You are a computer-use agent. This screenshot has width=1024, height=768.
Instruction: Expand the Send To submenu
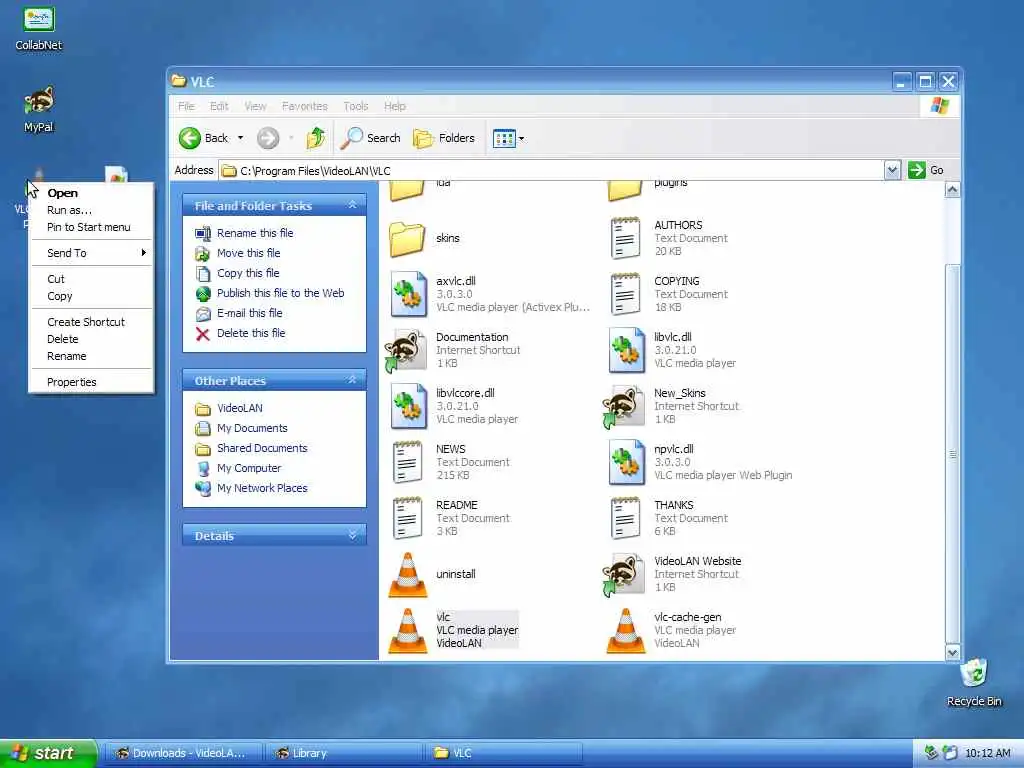point(91,253)
